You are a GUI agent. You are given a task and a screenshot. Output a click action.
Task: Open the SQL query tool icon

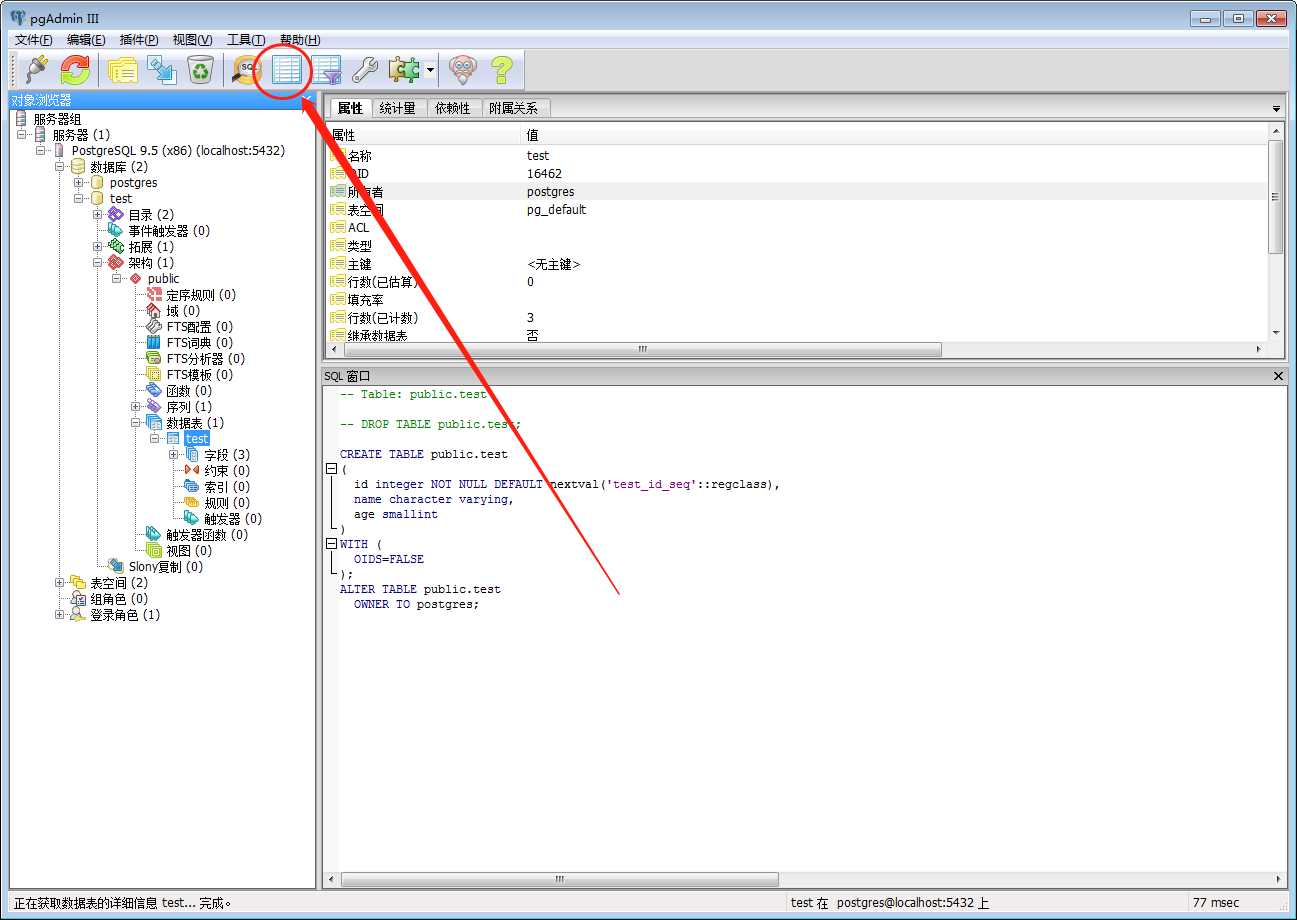coord(246,69)
